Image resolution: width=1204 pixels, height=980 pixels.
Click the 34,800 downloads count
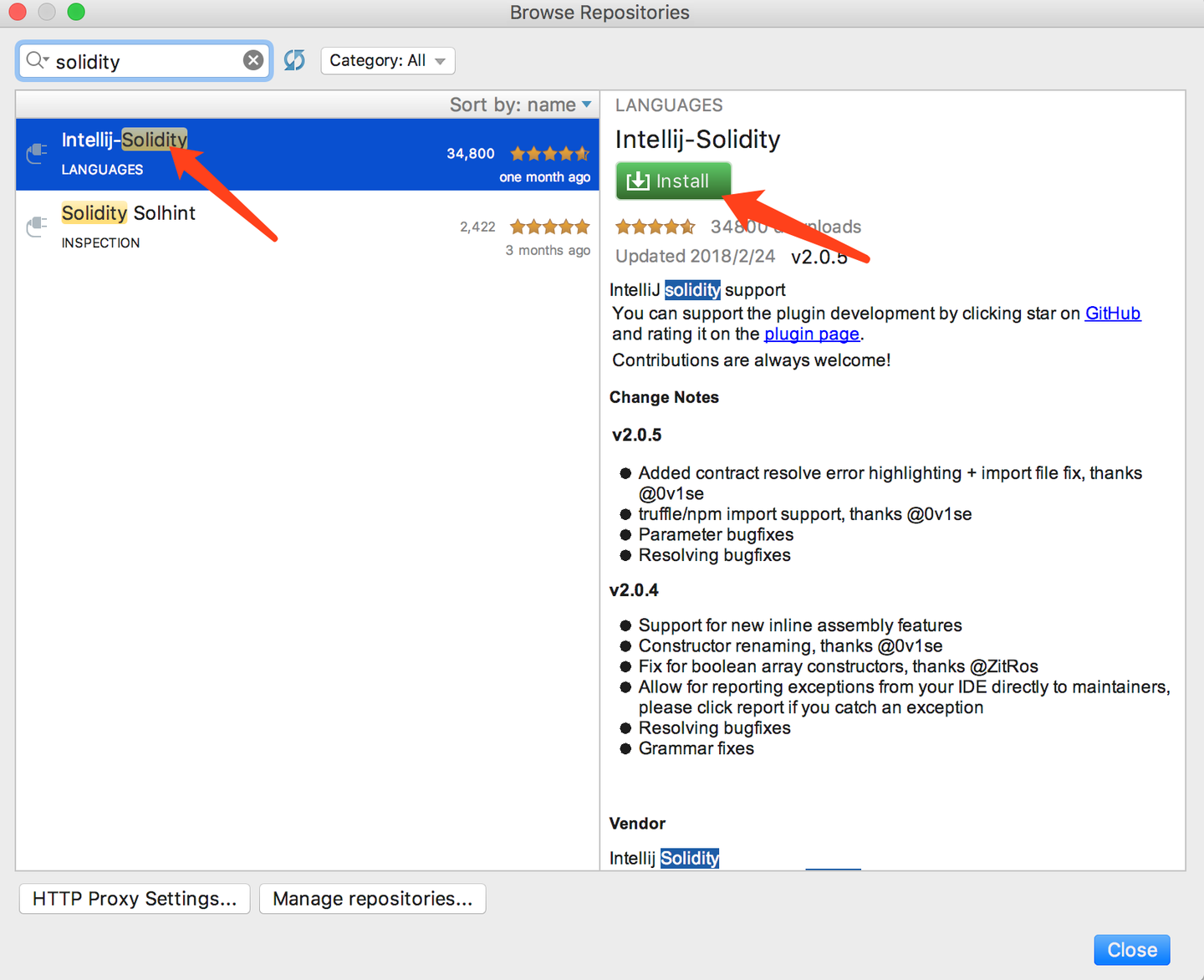[x=471, y=154]
